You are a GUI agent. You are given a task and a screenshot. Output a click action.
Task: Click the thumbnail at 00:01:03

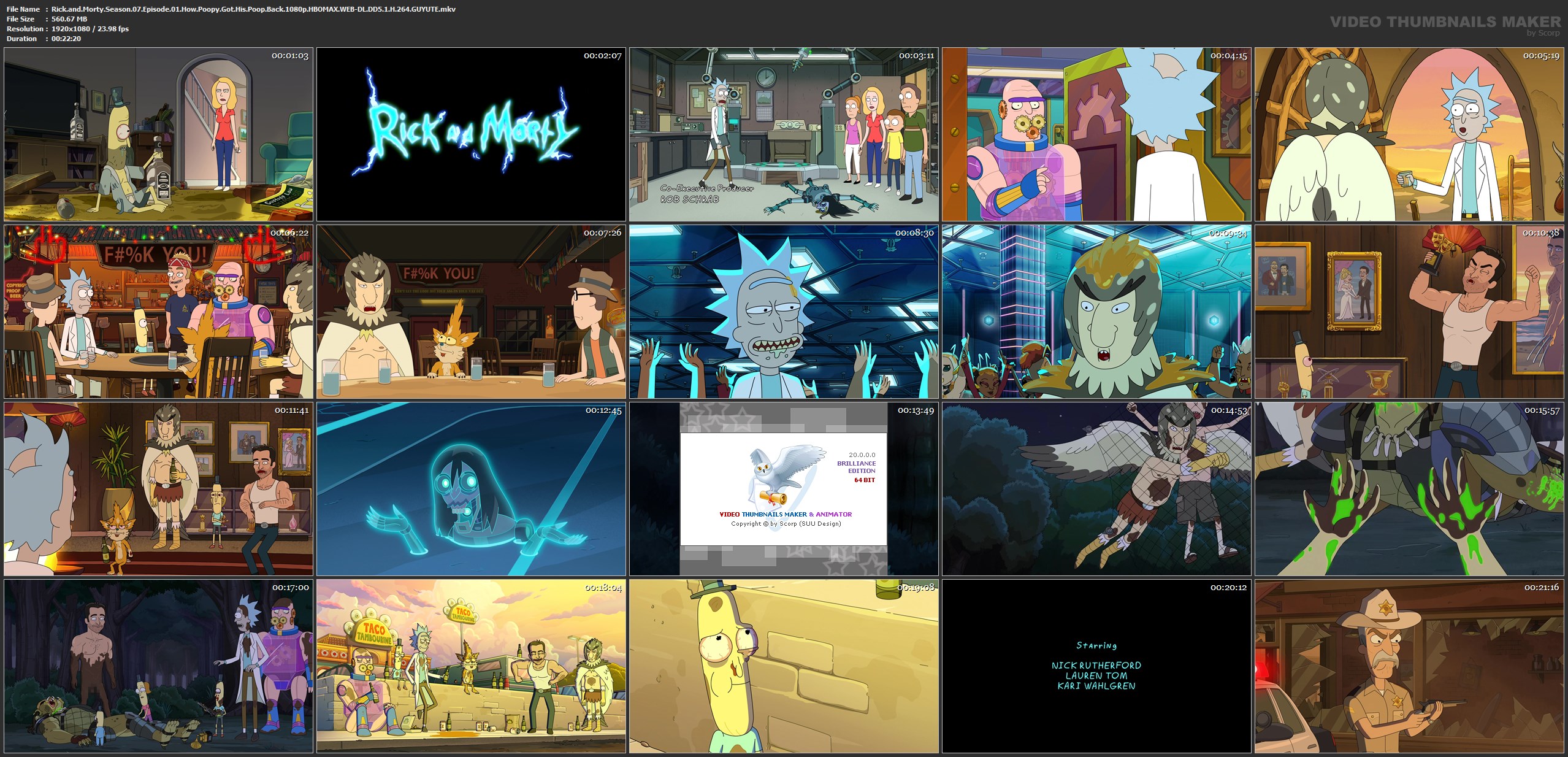[x=158, y=134]
